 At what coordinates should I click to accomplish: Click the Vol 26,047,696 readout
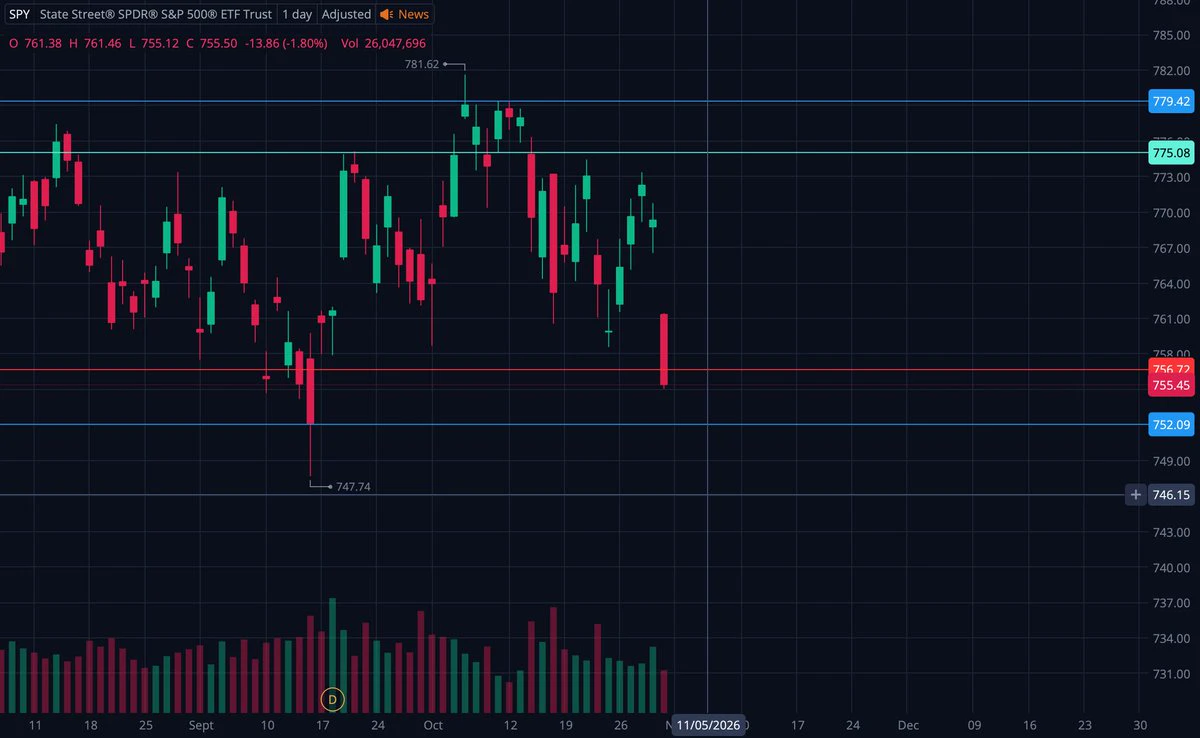pos(384,44)
